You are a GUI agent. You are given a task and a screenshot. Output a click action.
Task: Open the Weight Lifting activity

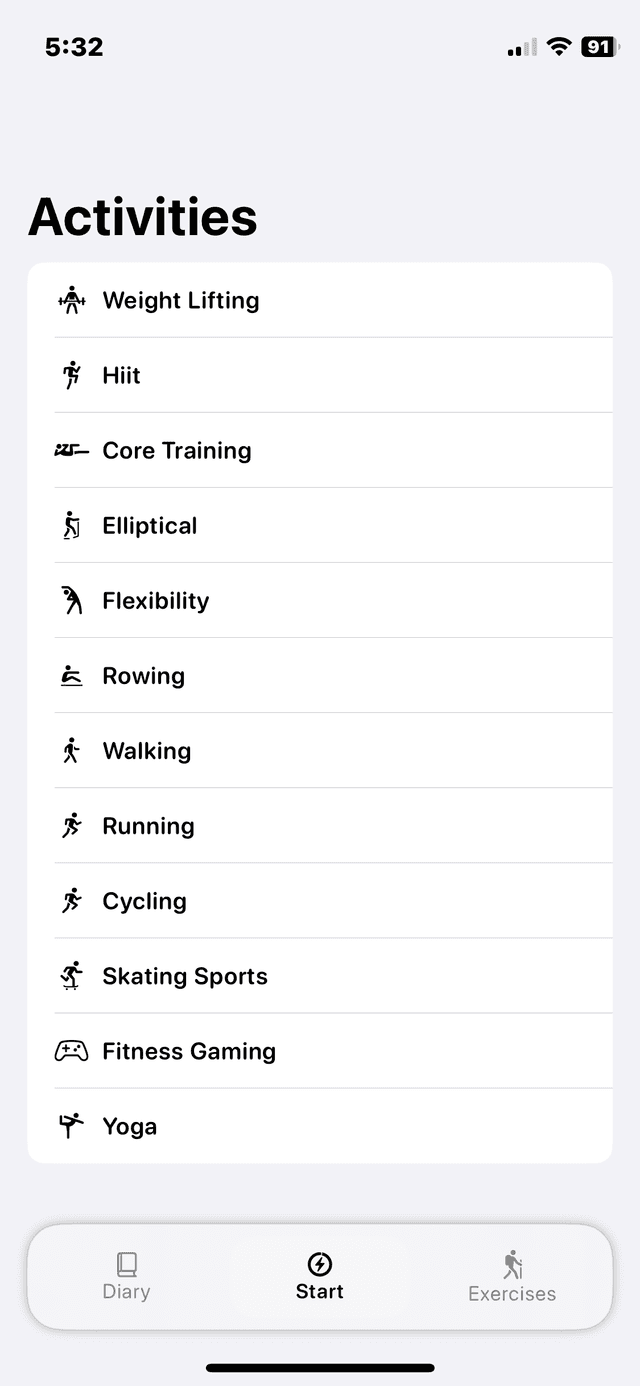[181, 300]
